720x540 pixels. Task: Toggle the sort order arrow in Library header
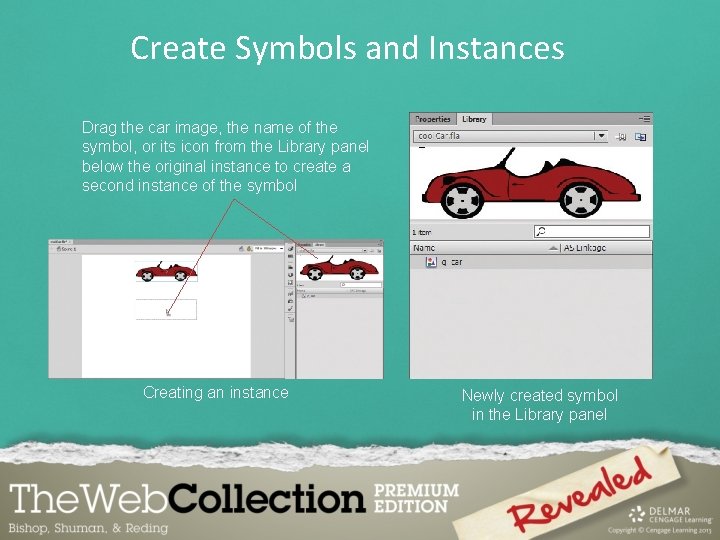(553, 248)
